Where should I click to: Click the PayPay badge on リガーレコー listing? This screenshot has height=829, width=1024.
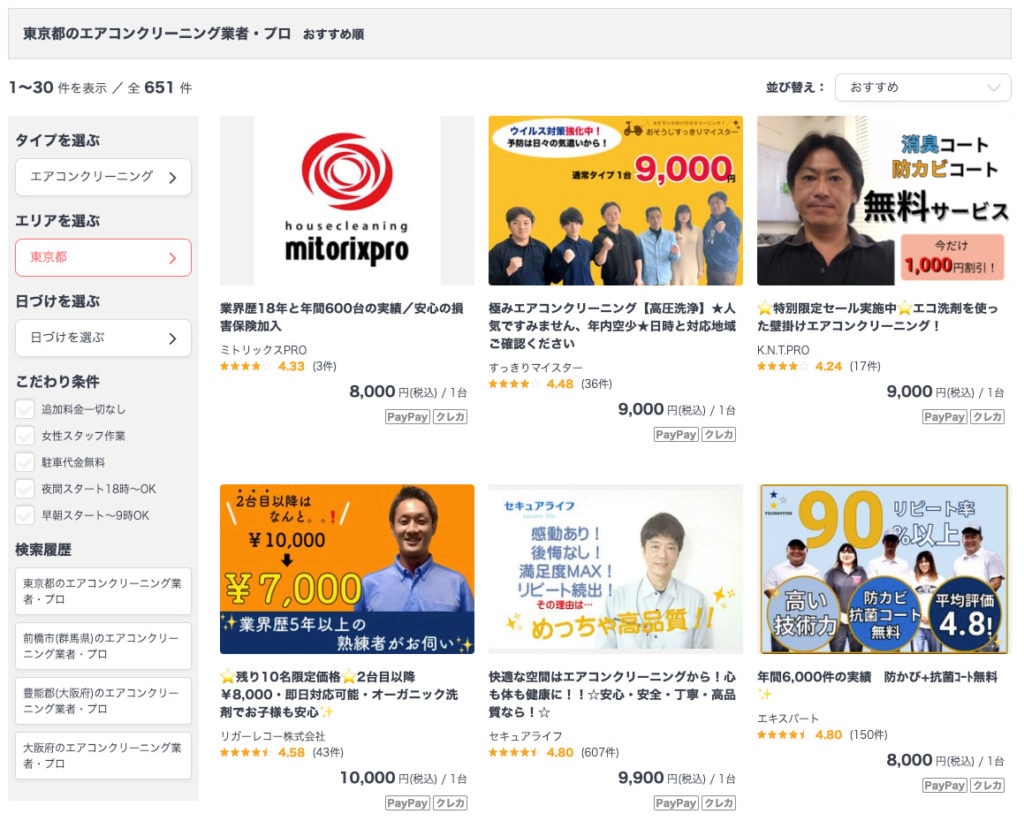click(x=408, y=803)
